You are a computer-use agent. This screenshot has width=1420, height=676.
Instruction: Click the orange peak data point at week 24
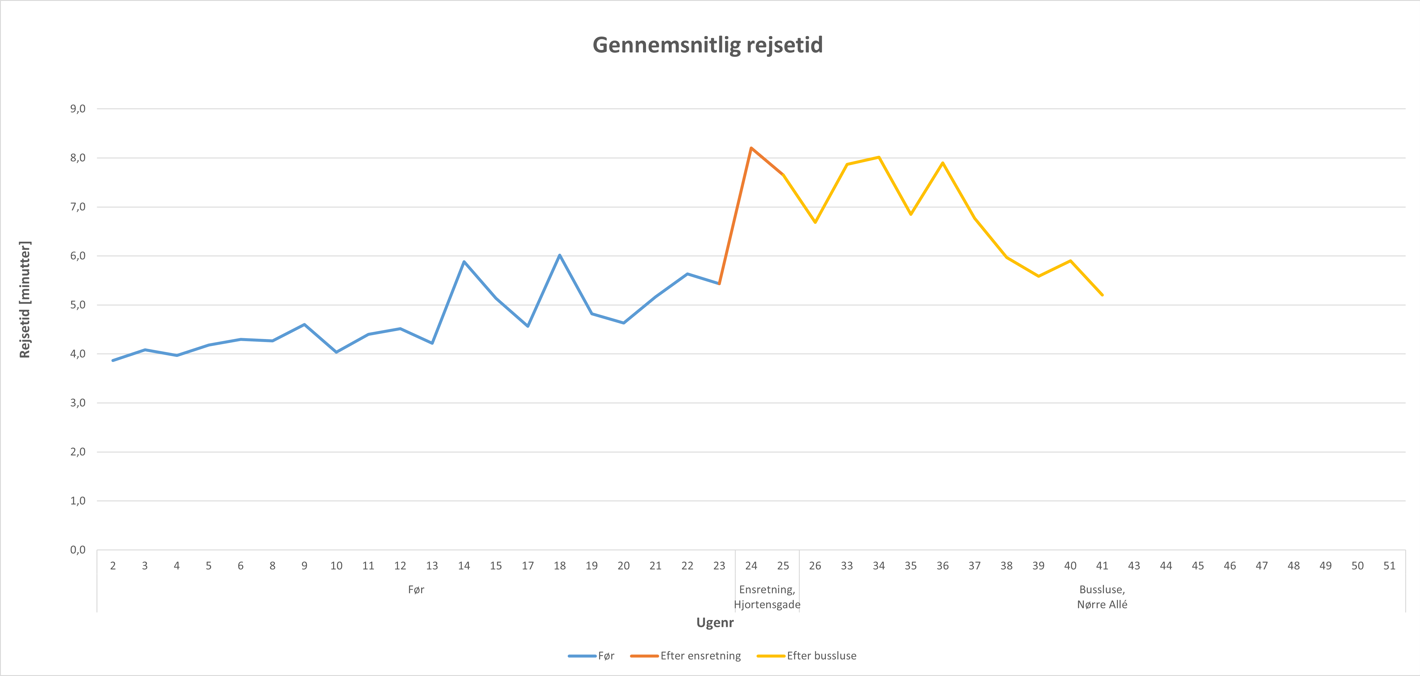click(751, 148)
